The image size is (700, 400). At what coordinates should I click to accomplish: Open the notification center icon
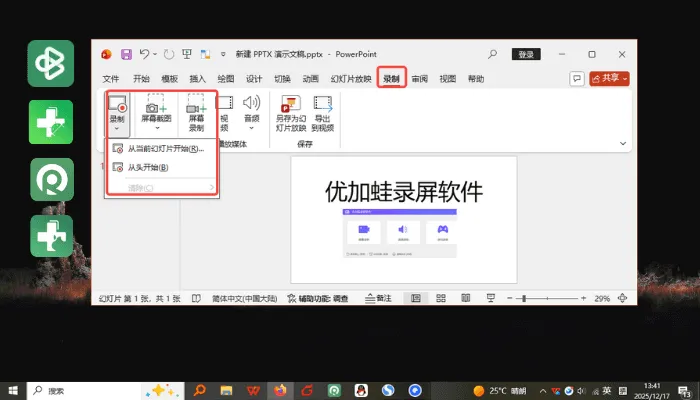pos(685,391)
